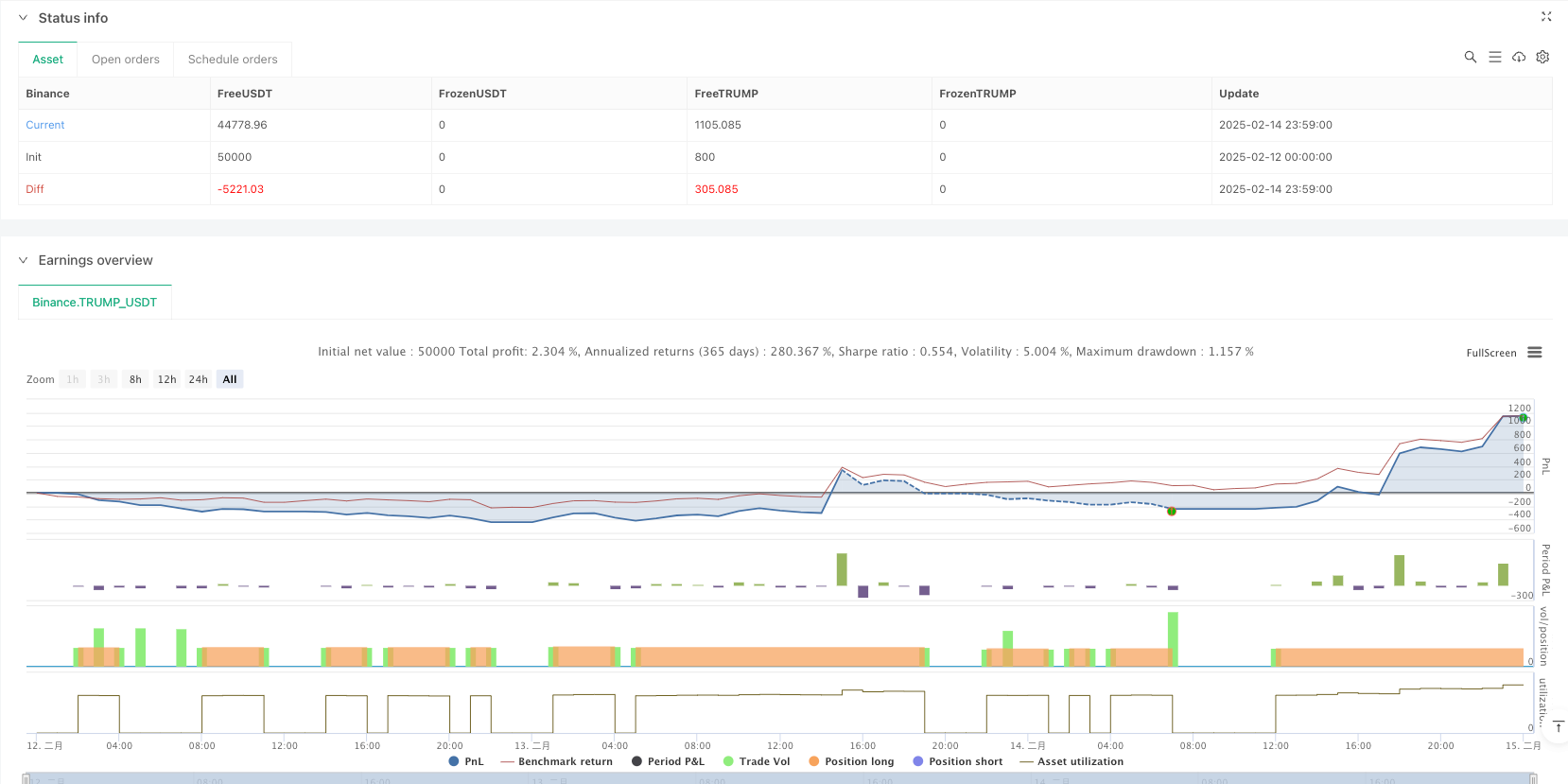The height and width of the screenshot is (784, 1568).
Task: Open the chart hamburger menu next to FullScreen
Action: 1534,353
